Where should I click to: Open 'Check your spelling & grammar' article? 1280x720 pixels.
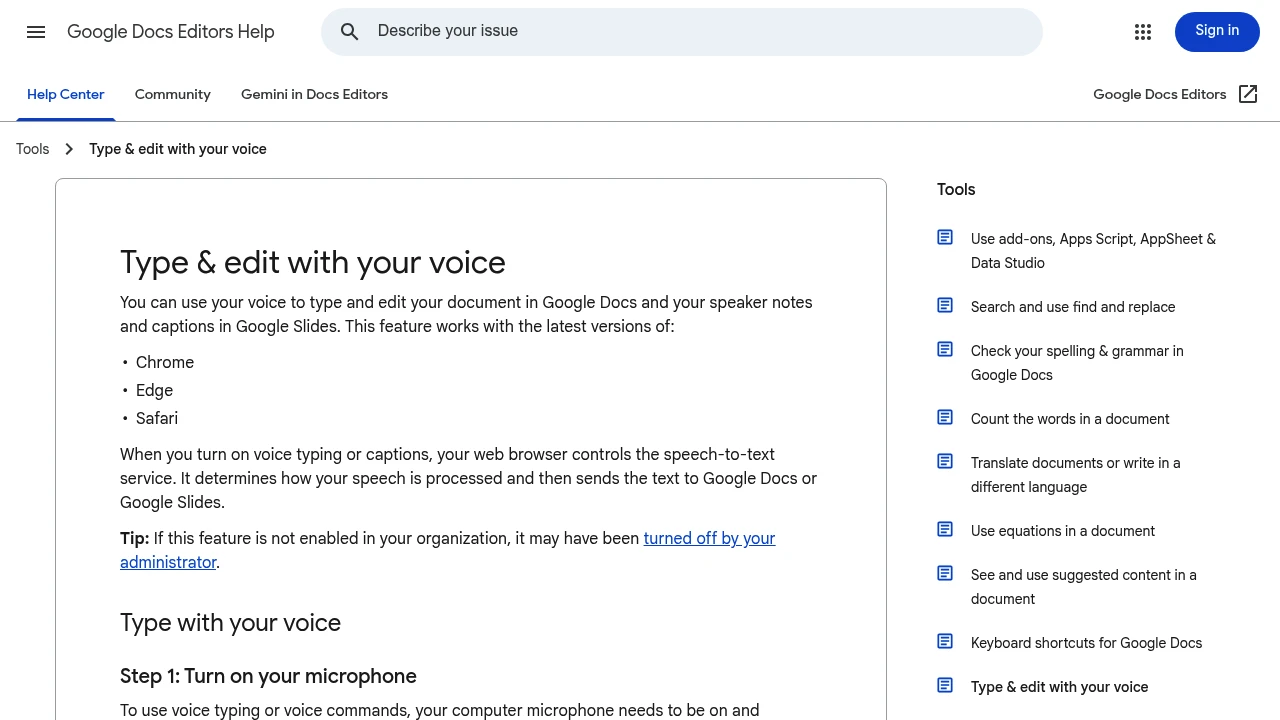tap(1077, 363)
